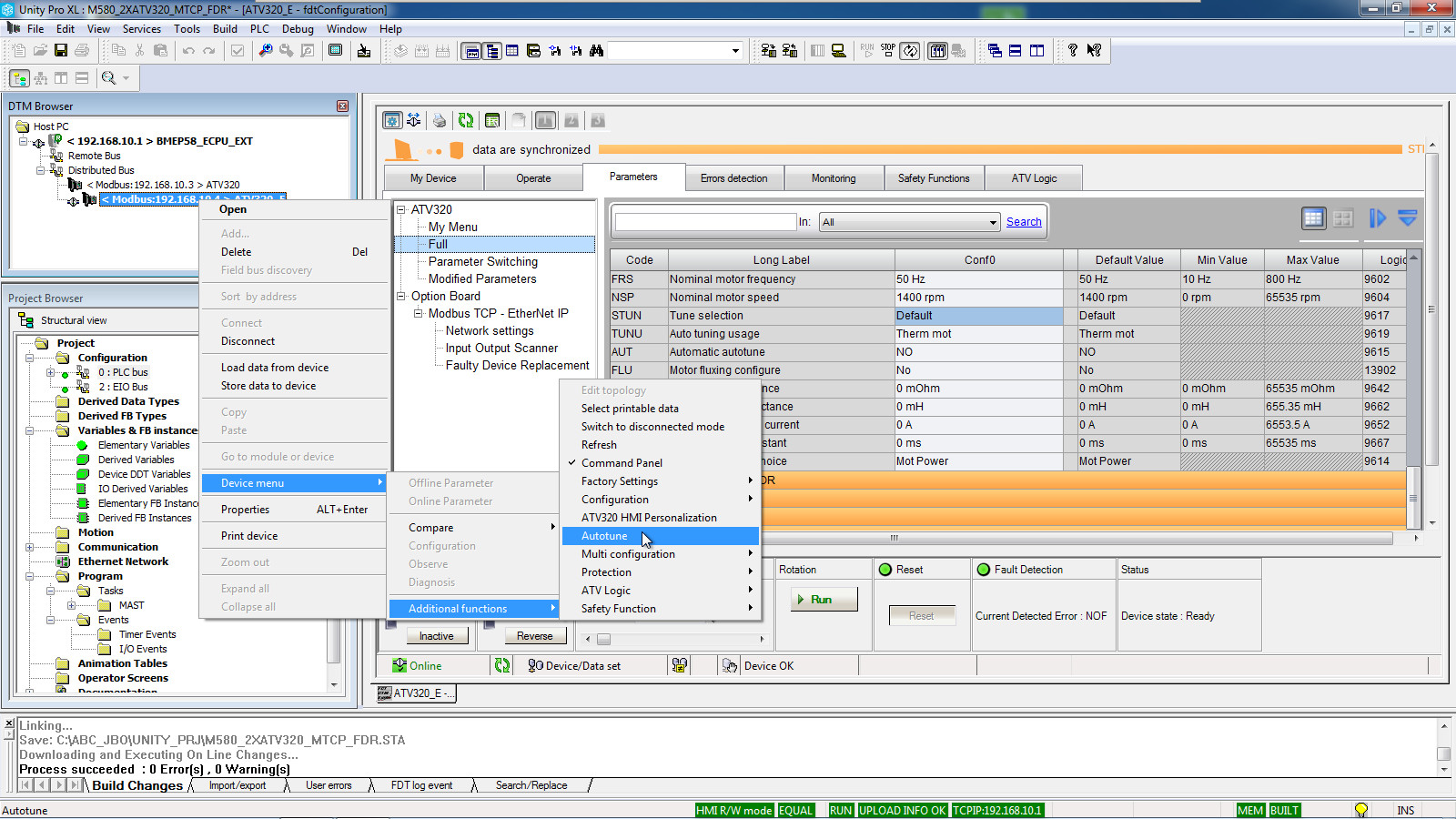Click the gear window icon in DTM toolbar

pos(392,120)
